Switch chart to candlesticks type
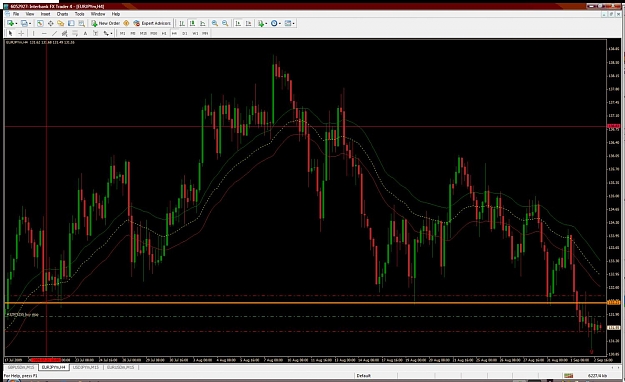625x382 pixels. pyautogui.click(x=192, y=23)
